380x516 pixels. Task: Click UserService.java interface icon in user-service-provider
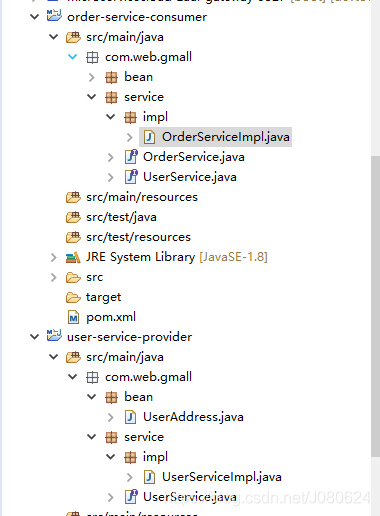click(x=131, y=497)
